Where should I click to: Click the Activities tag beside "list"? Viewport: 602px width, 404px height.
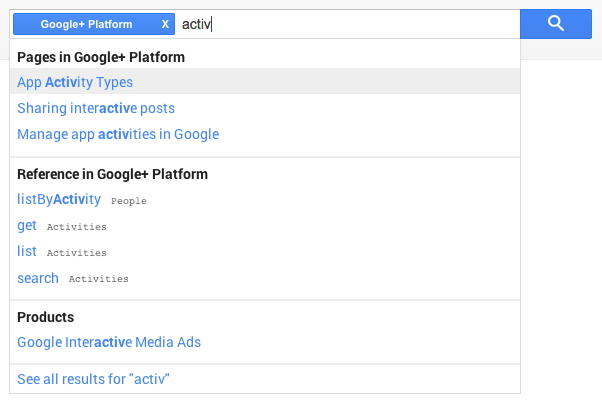(x=77, y=253)
